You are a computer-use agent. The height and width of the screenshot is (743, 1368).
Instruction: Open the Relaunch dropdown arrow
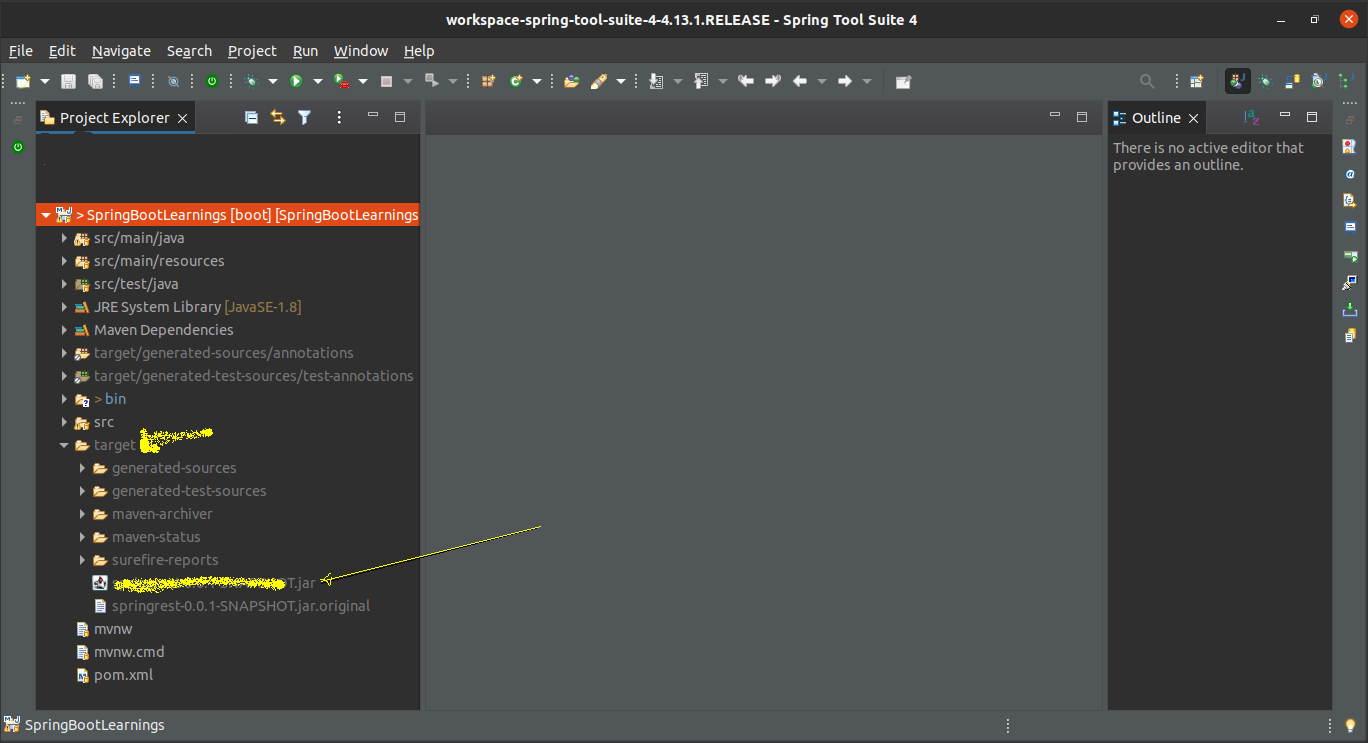pyautogui.click(x=362, y=81)
